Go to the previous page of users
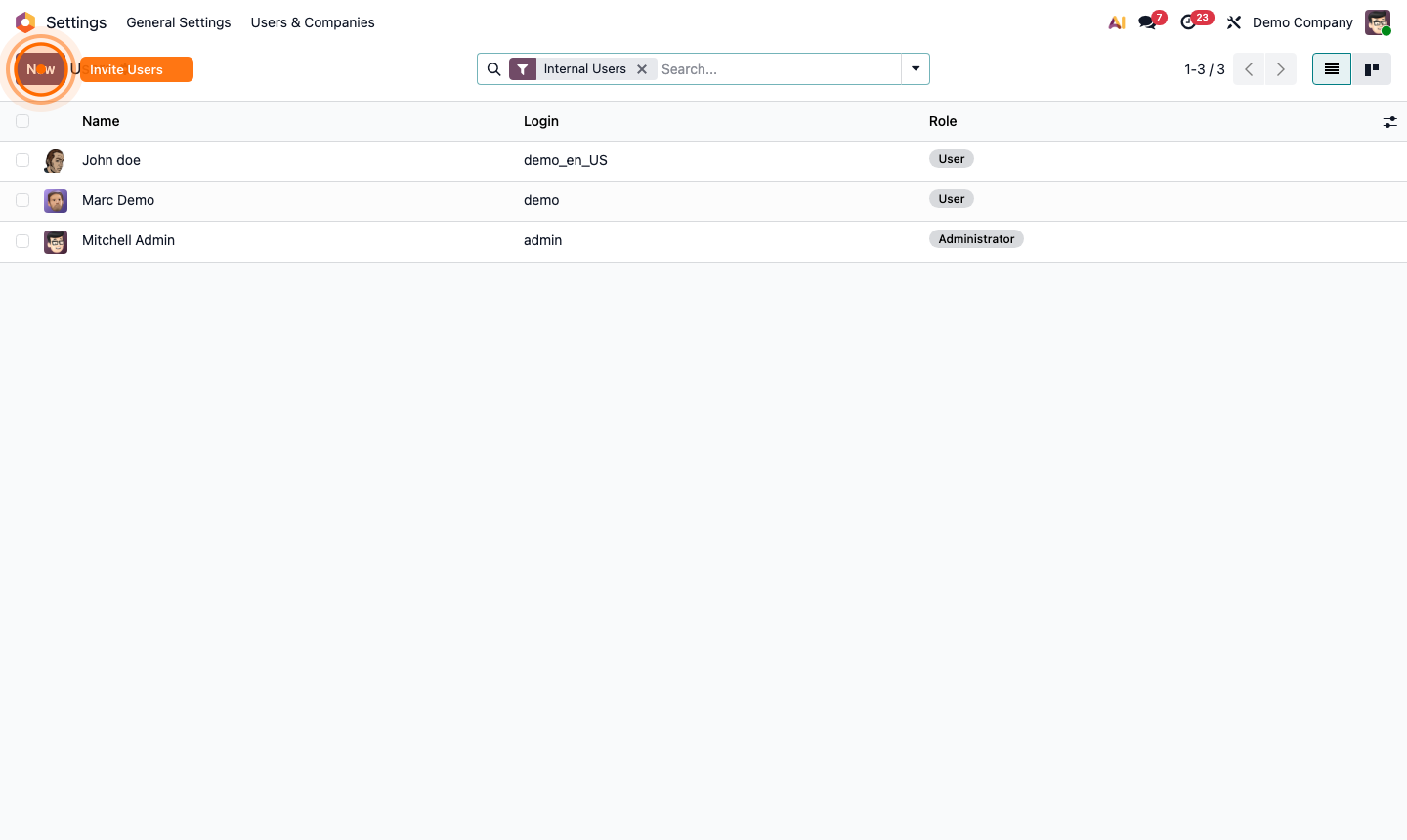This screenshot has width=1407, height=840. (1248, 68)
